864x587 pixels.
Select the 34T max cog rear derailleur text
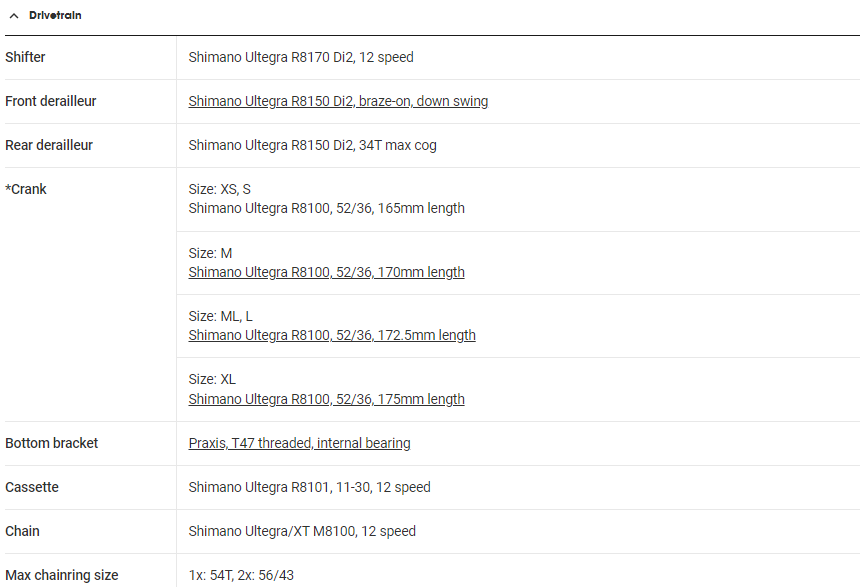tap(312, 145)
